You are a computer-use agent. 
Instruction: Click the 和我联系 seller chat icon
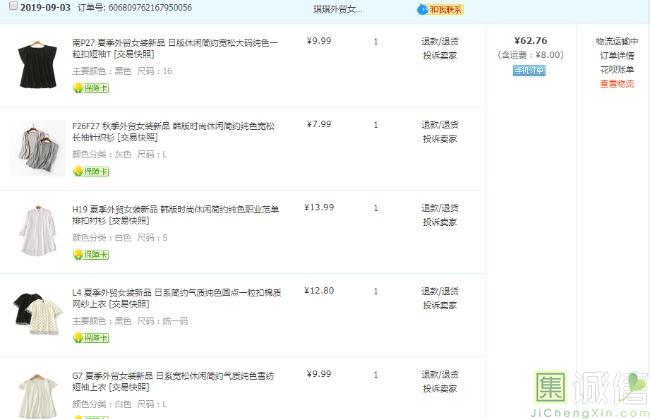pos(439,9)
